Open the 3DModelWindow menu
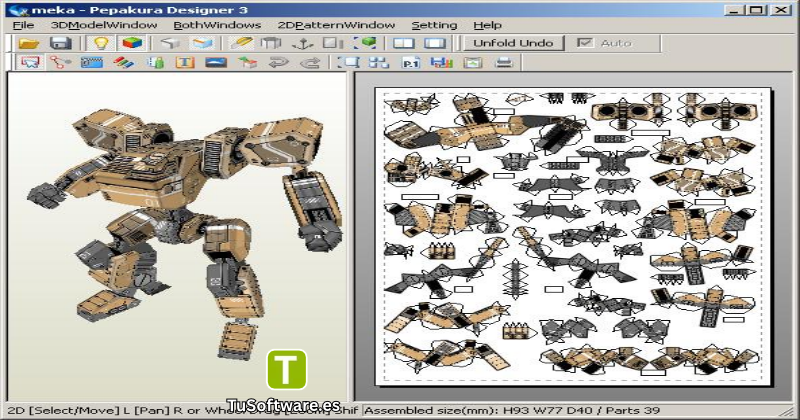The height and width of the screenshot is (420, 800). pyautogui.click(x=104, y=25)
